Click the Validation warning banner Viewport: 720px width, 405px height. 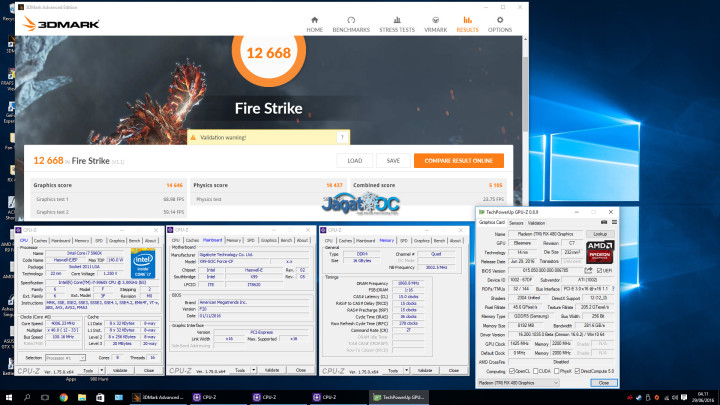tap(268, 137)
